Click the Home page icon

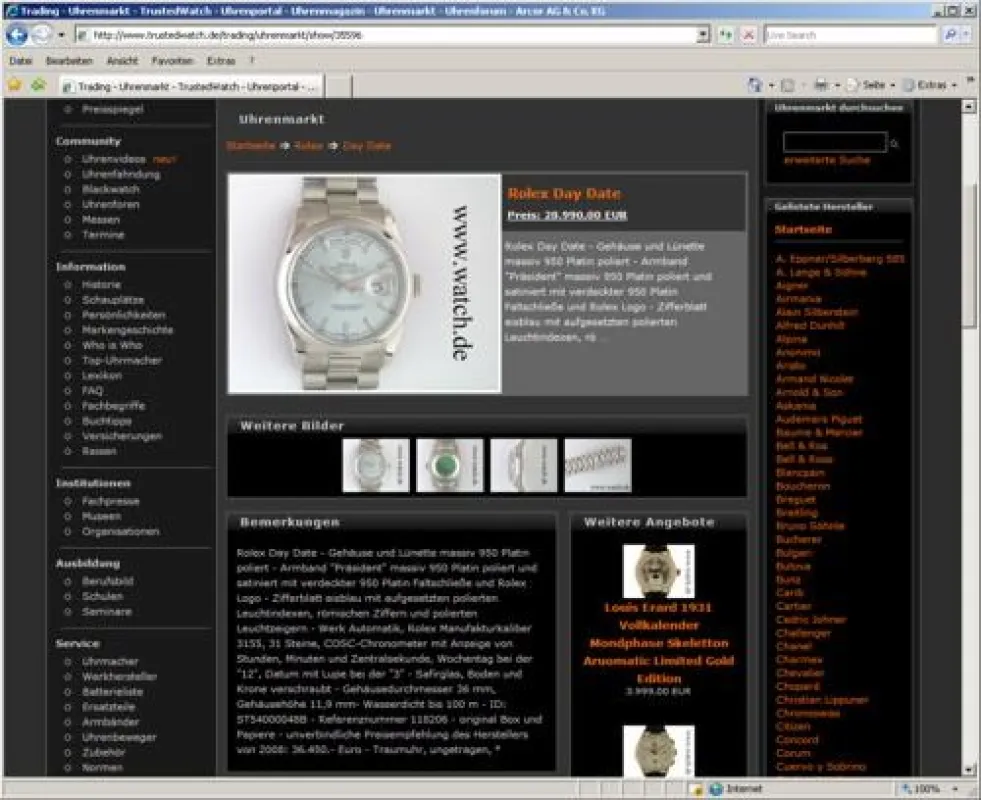click(755, 84)
